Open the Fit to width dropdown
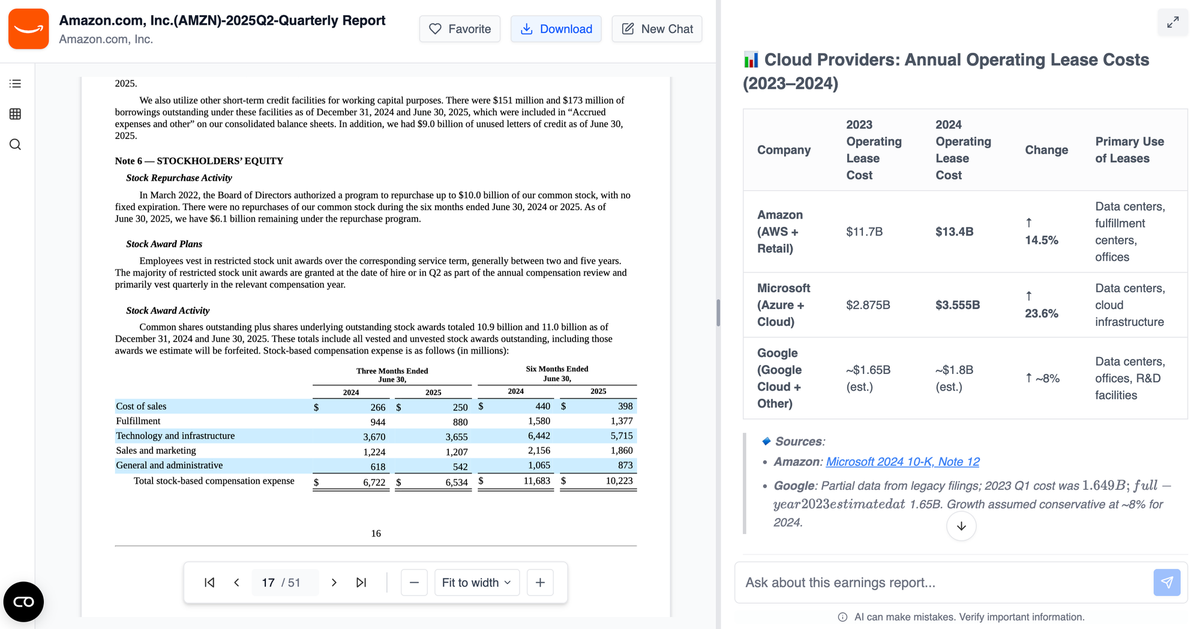Viewport: 1200px width, 629px height. tap(476, 583)
